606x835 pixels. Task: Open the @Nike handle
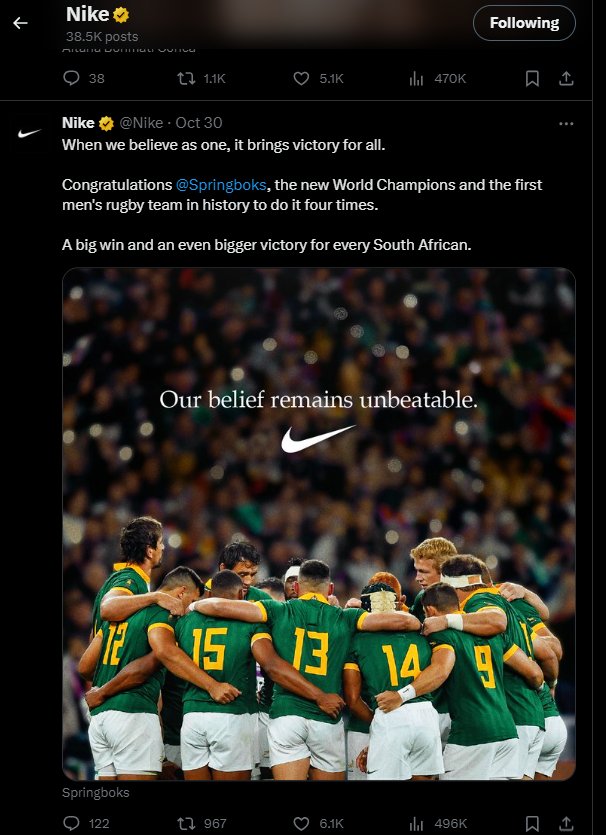(x=141, y=123)
